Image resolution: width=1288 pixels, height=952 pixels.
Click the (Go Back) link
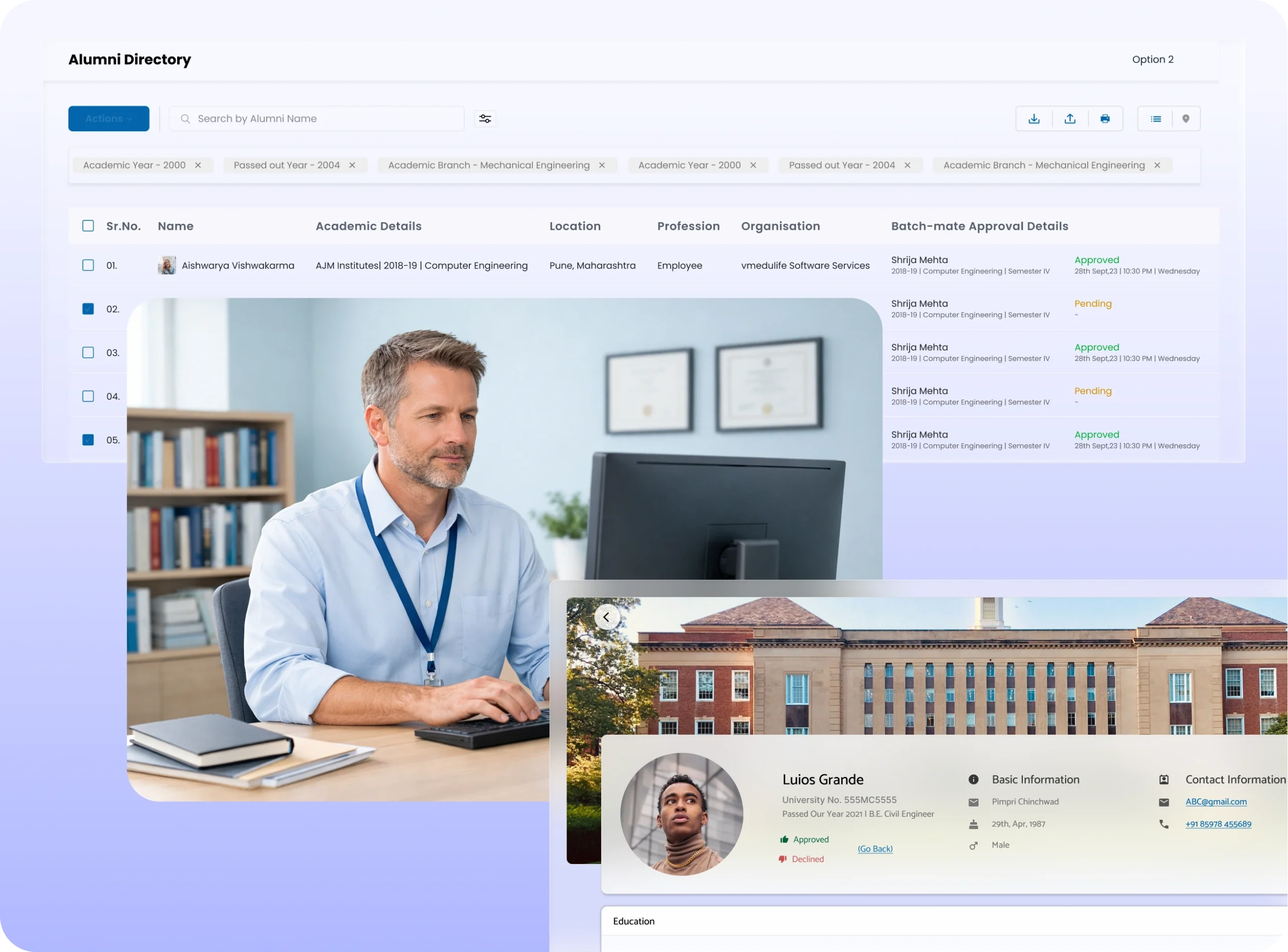874,849
